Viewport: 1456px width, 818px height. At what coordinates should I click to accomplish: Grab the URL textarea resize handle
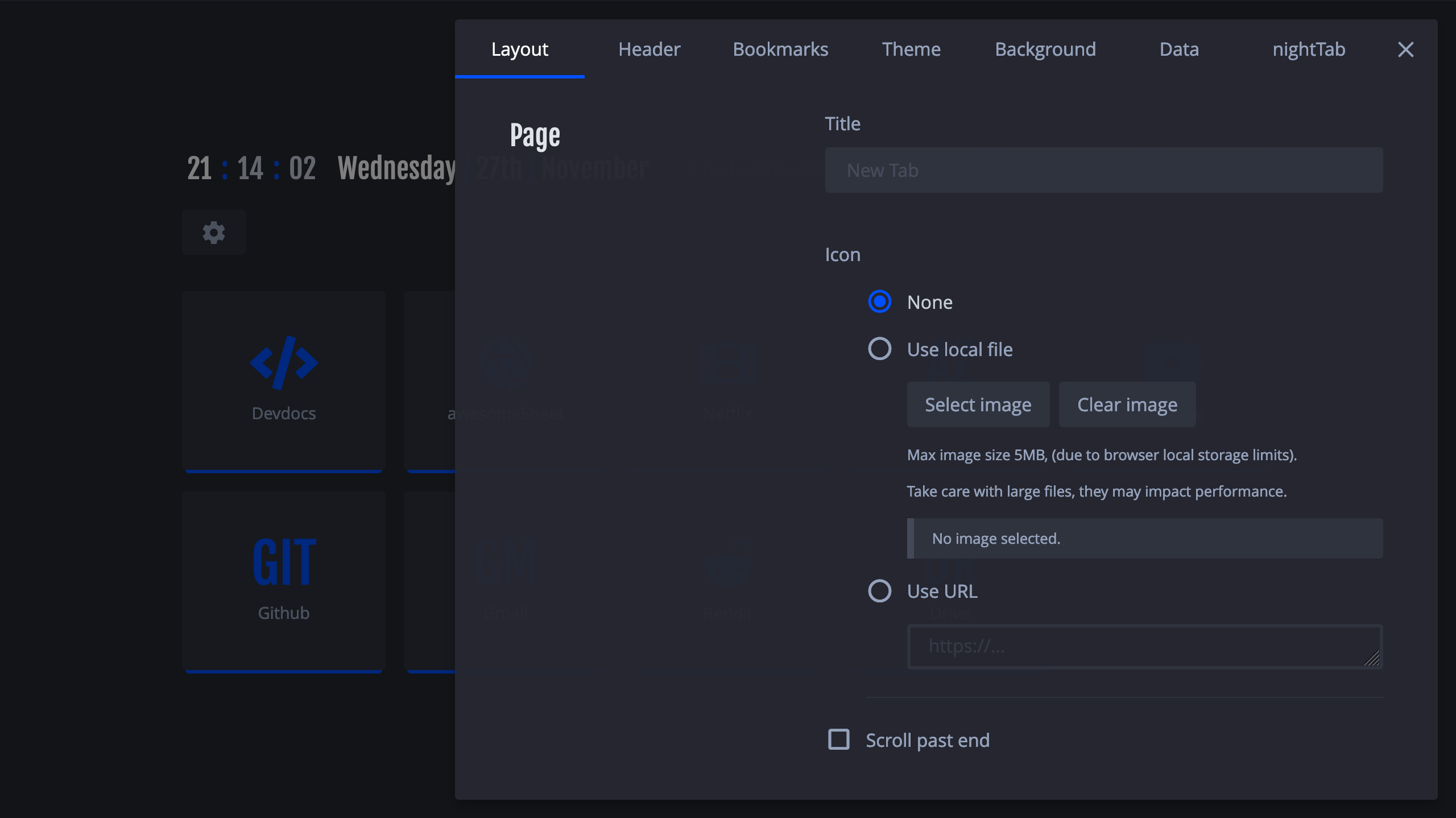click(x=1372, y=659)
